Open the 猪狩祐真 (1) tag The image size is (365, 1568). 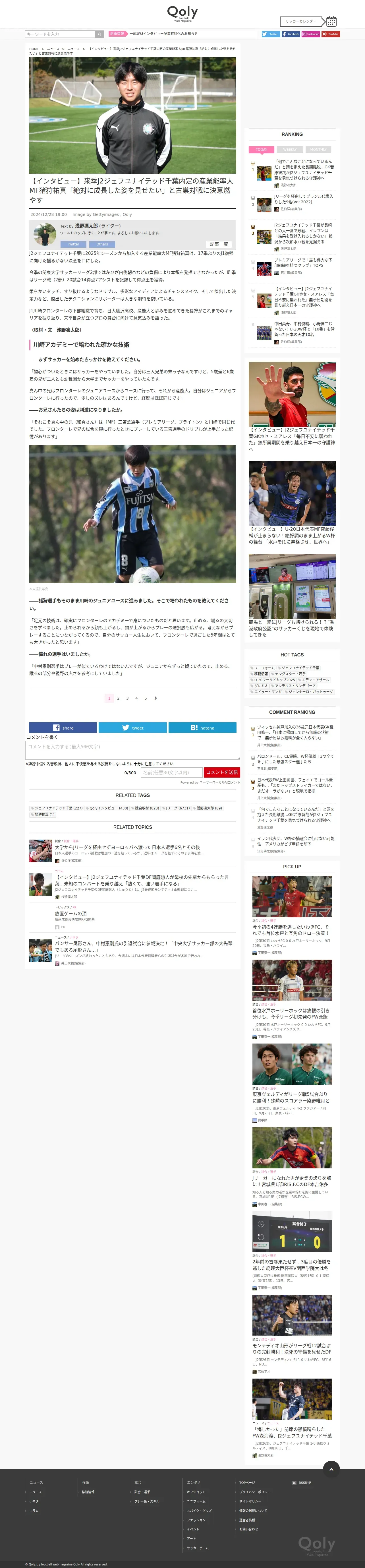(x=43, y=815)
